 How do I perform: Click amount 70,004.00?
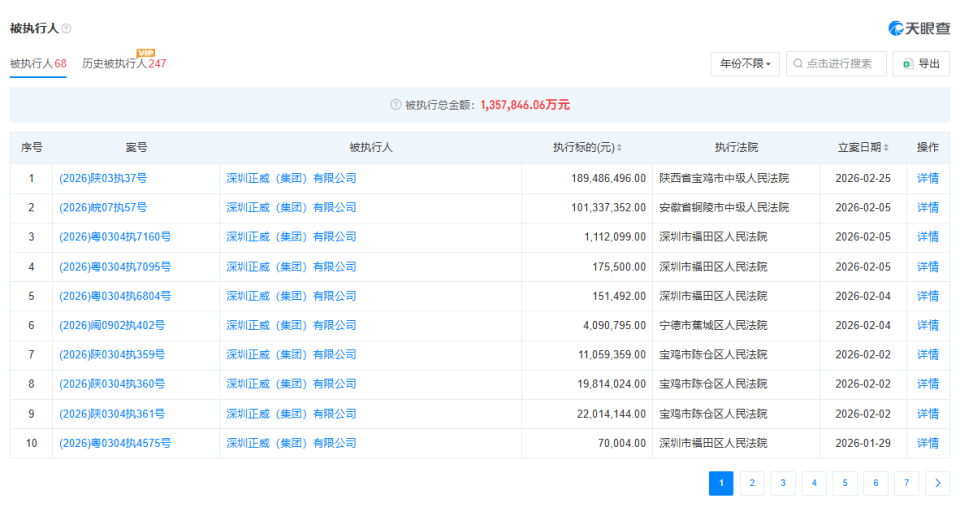click(621, 444)
